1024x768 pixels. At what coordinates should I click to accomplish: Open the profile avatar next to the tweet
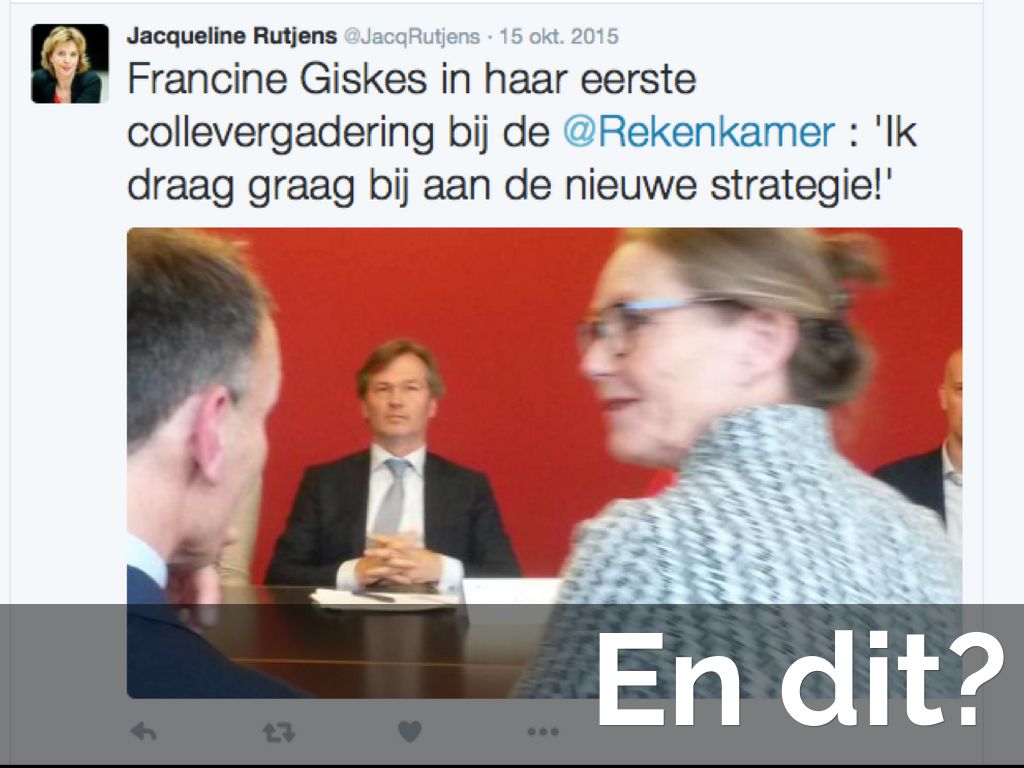pyautogui.click(x=70, y=63)
